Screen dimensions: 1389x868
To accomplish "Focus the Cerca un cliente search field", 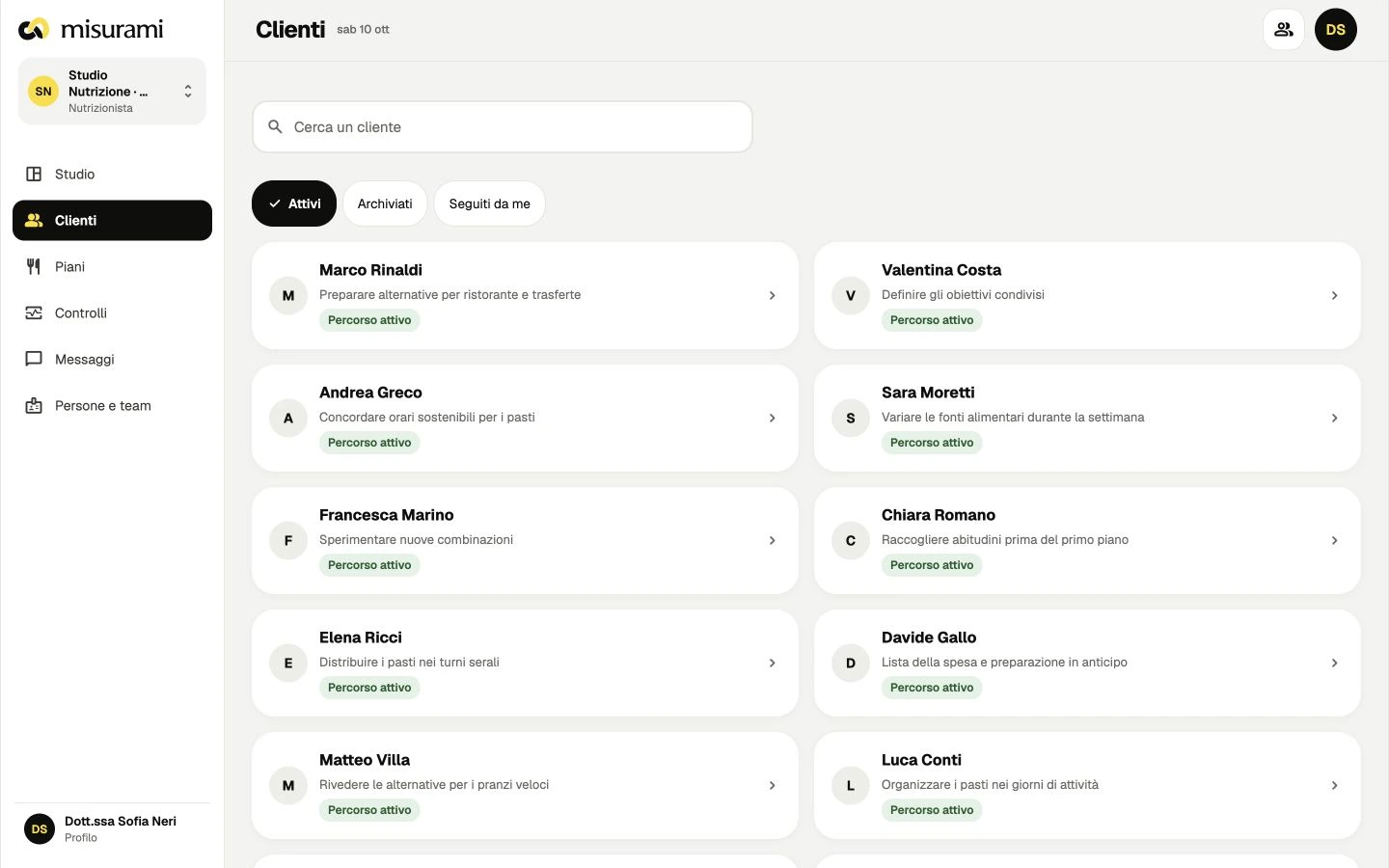I will click(x=503, y=127).
